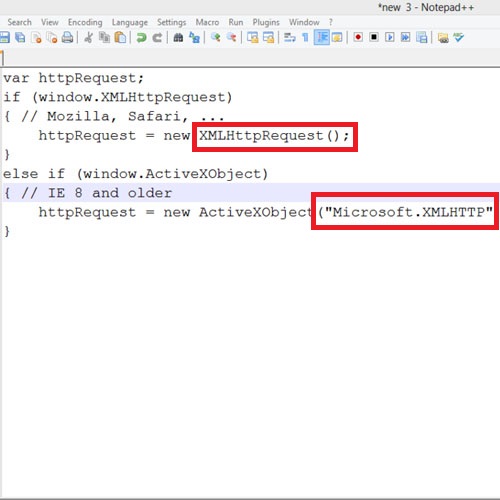Open the Language menu
This screenshot has height=500, width=500.
tap(130, 22)
